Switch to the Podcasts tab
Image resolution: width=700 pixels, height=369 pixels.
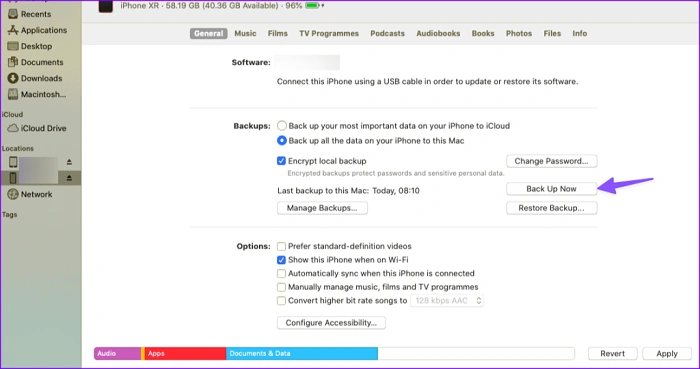(388, 33)
